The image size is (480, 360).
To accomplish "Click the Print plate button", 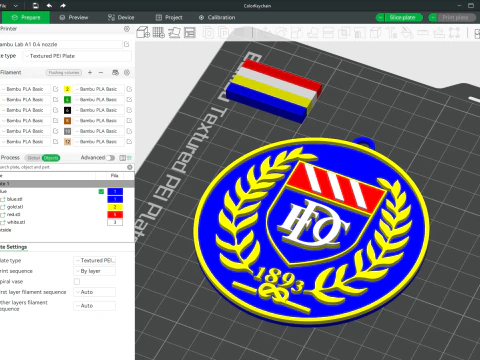I will click(456, 17).
